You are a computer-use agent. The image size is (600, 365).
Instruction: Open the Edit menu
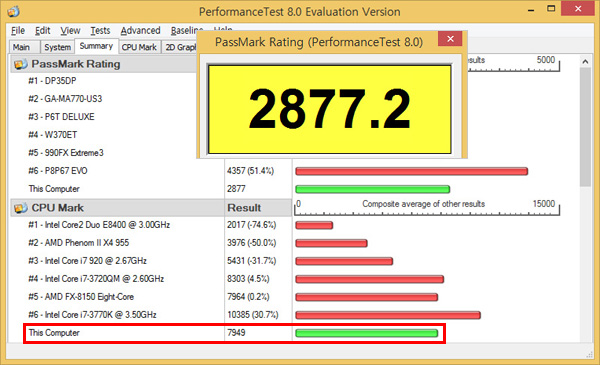[x=42, y=31]
